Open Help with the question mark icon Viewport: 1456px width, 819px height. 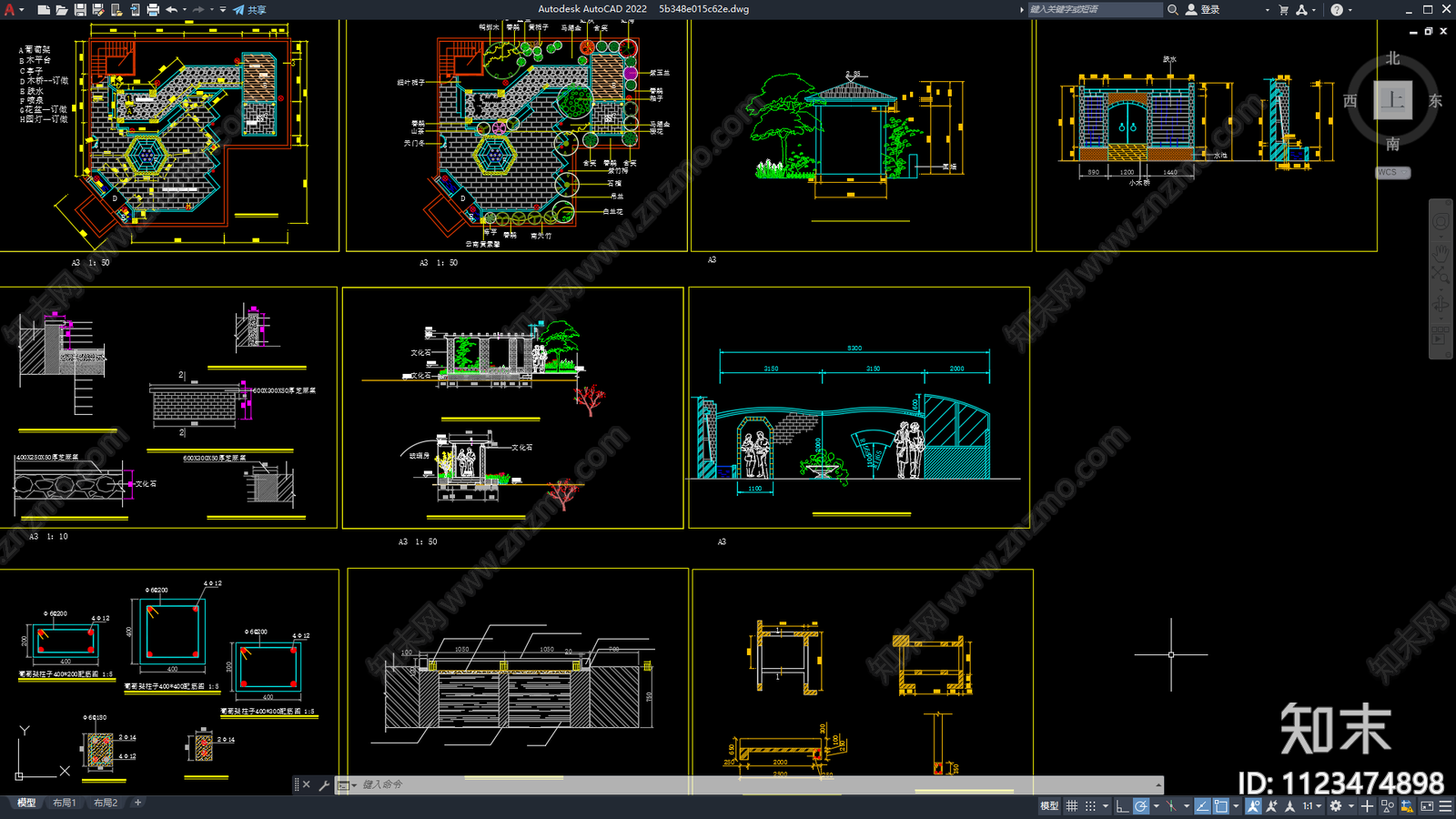coord(1337,9)
